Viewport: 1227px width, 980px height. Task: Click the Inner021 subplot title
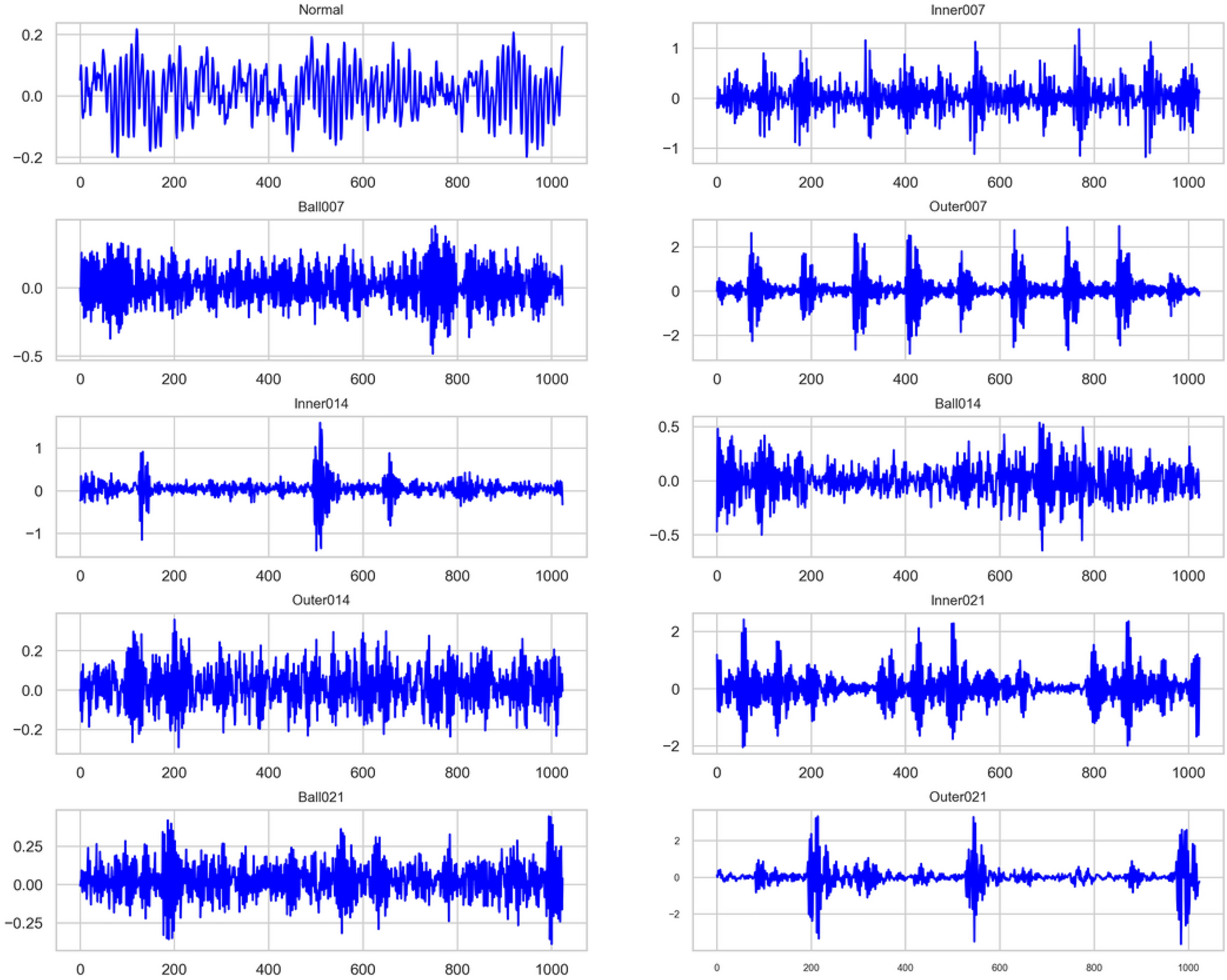click(957, 600)
